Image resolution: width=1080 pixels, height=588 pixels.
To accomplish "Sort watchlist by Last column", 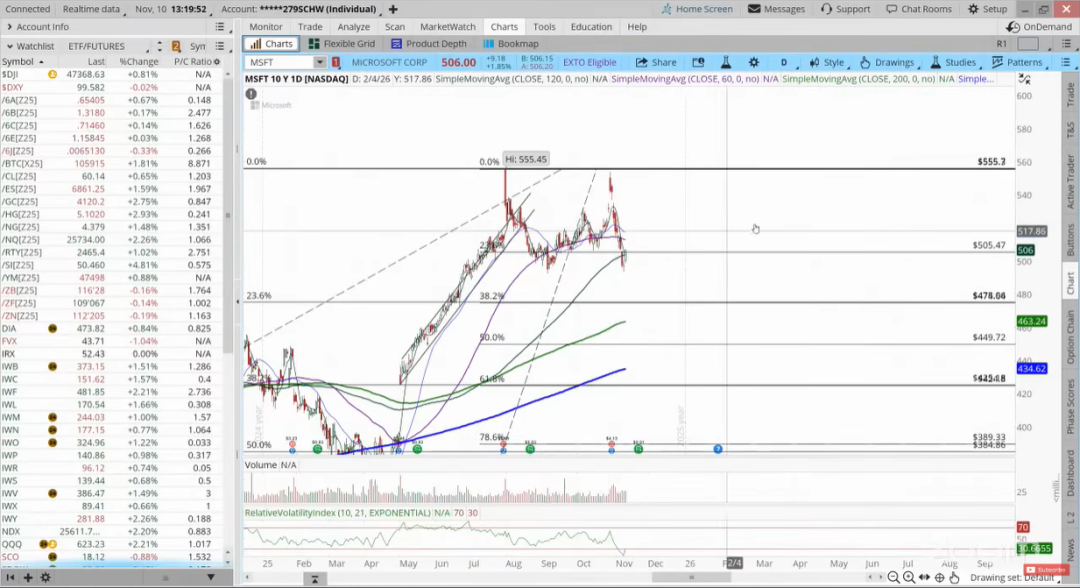I will pos(96,61).
